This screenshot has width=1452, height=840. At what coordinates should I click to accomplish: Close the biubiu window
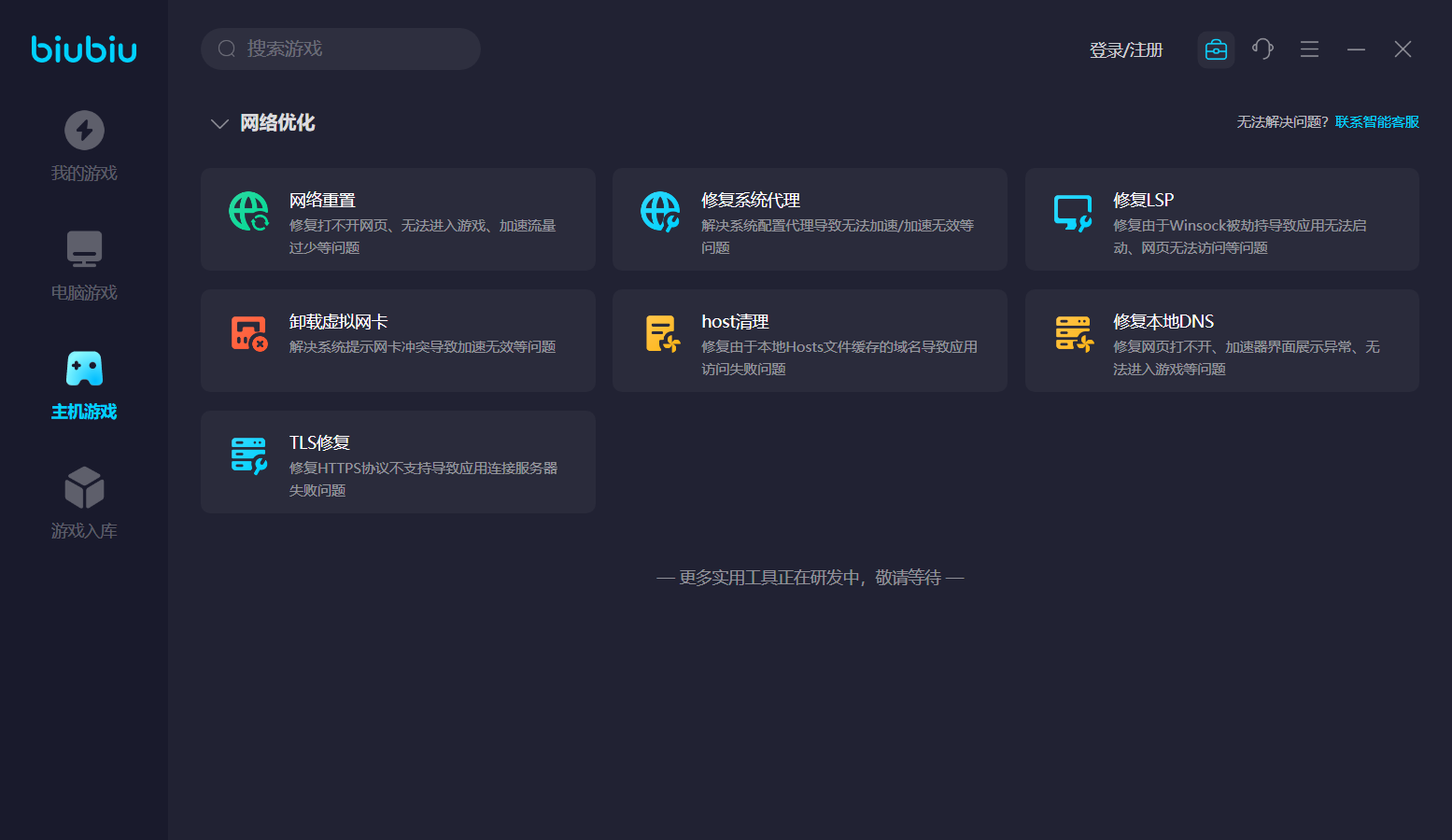point(1403,49)
